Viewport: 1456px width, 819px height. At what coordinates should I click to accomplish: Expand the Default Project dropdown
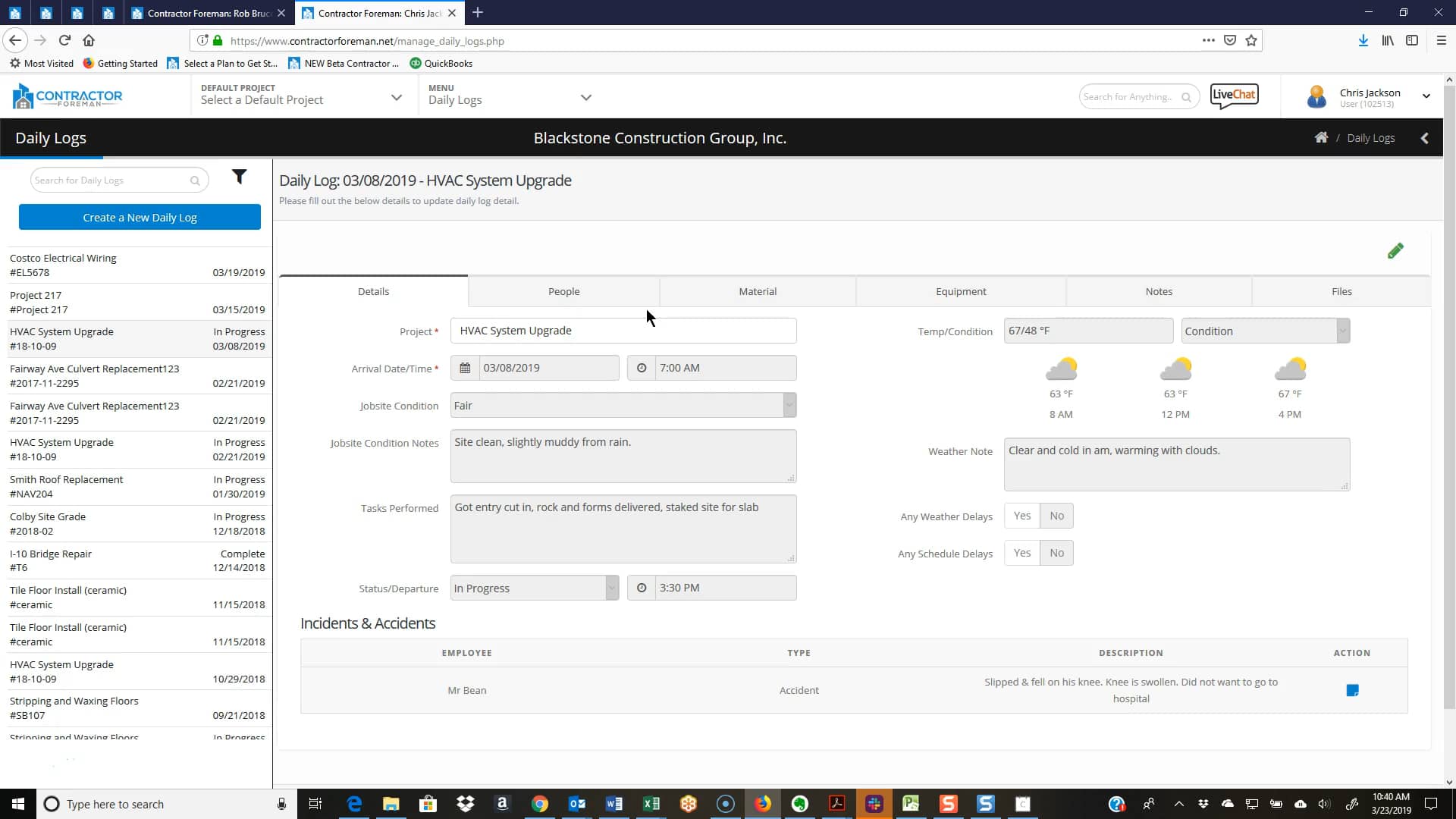(x=396, y=98)
